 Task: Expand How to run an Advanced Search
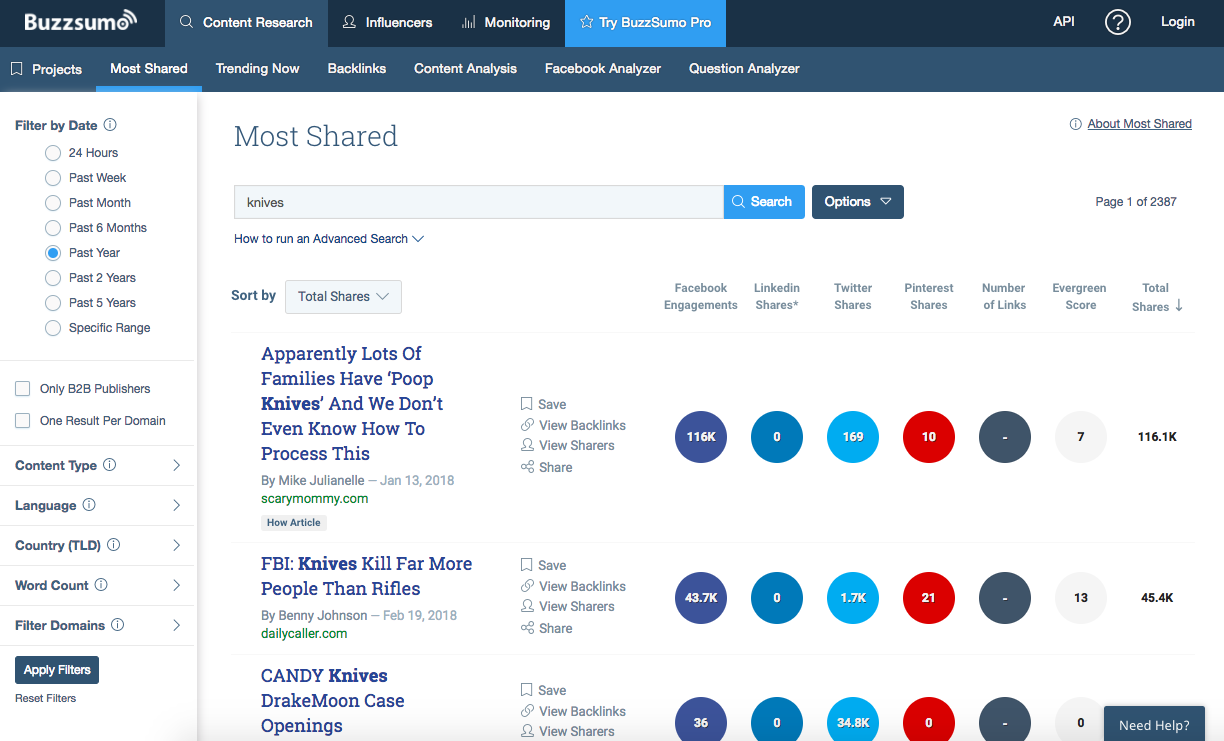(x=329, y=239)
